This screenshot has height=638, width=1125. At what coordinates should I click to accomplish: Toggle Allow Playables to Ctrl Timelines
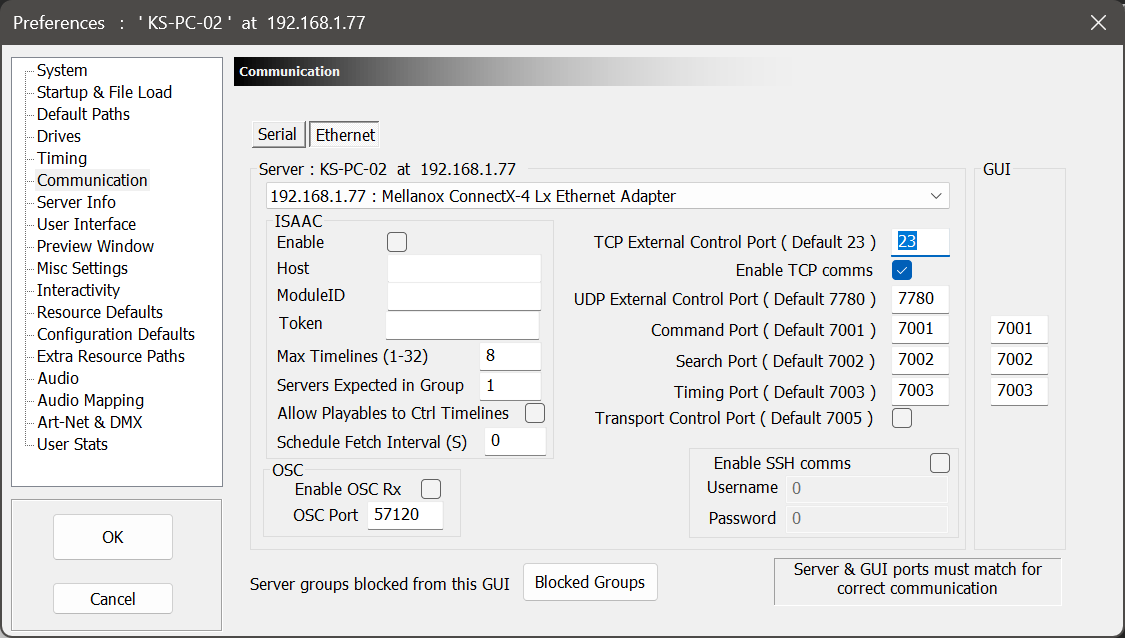pyautogui.click(x=535, y=413)
